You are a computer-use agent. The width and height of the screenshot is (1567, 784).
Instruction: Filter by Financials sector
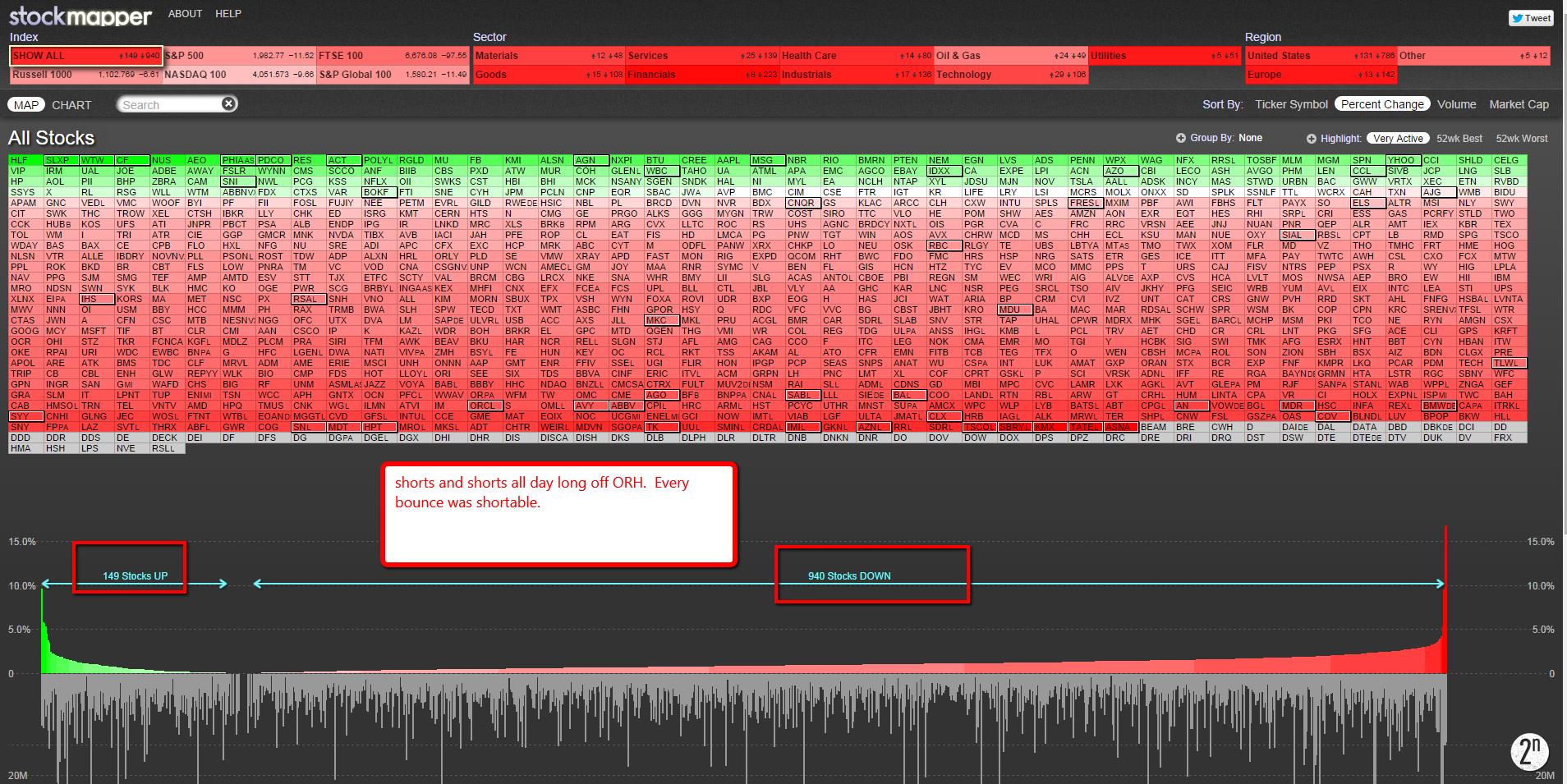[702, 75]
